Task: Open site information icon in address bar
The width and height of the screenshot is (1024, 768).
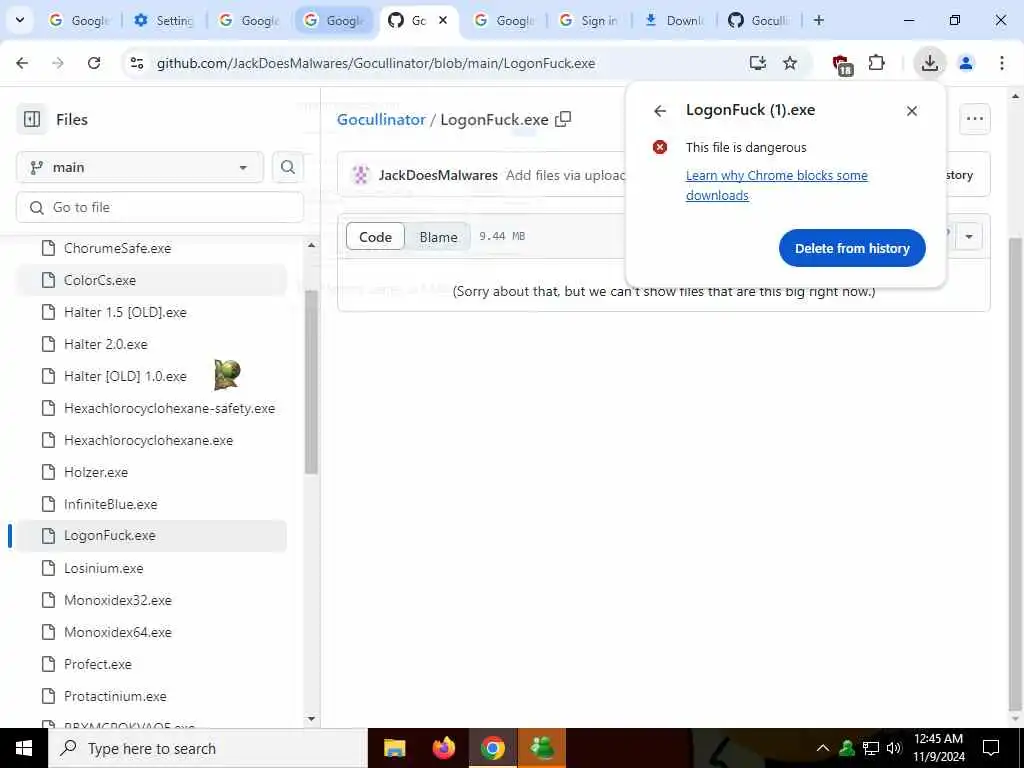Action: point(137,63)
